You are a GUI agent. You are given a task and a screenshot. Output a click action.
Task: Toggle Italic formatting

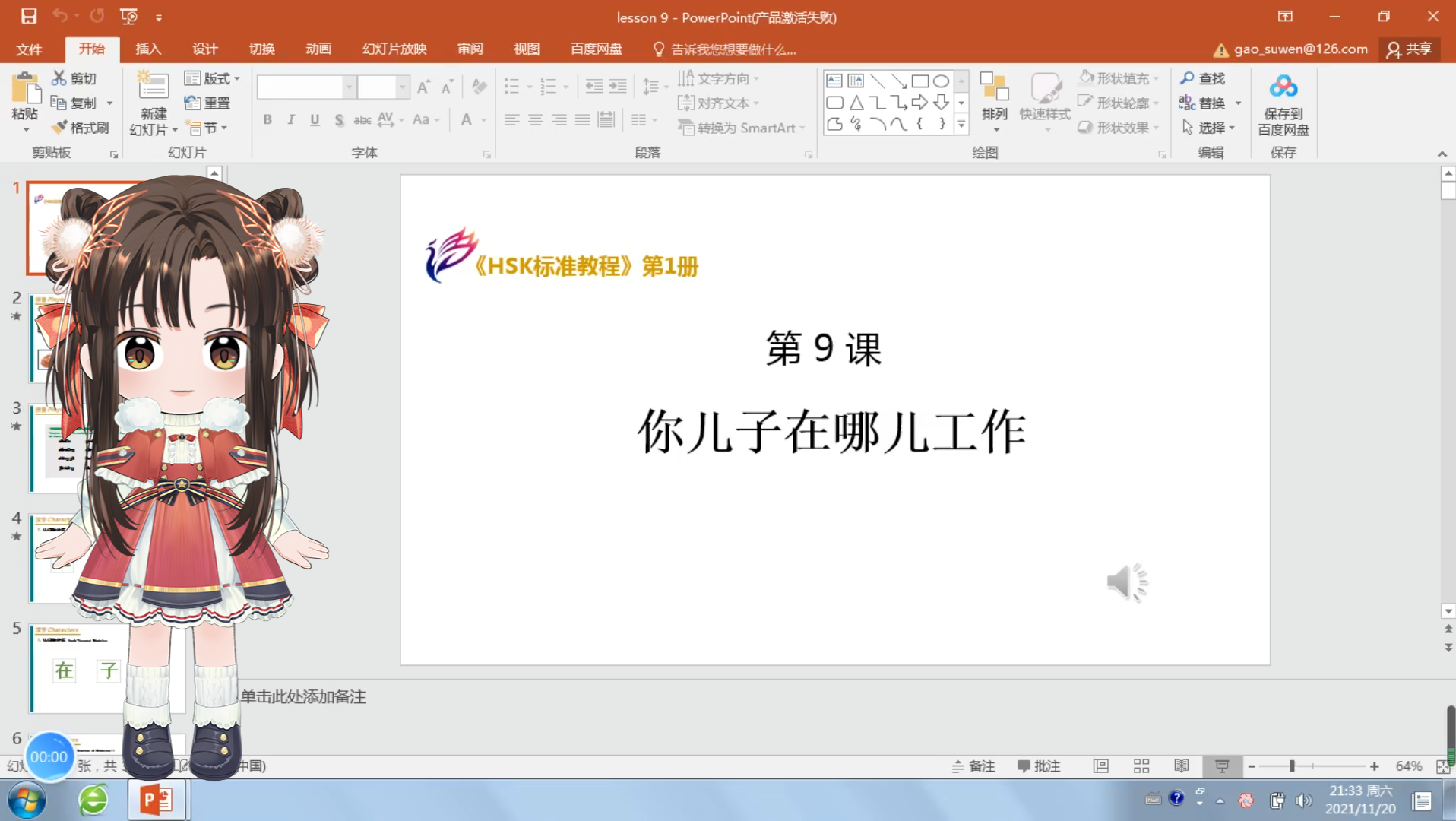tap(291, 119)
